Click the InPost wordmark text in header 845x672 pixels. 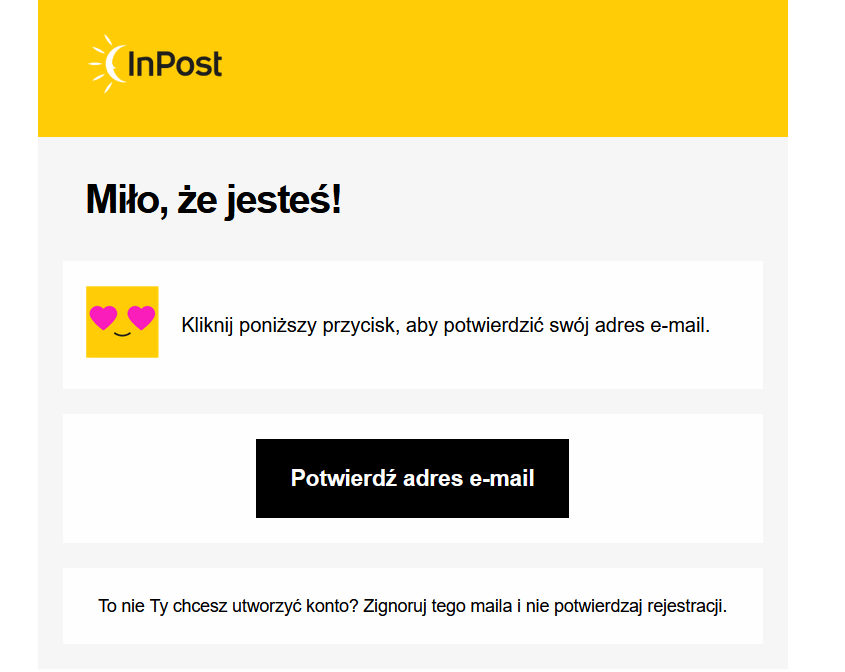click(175, 65)
